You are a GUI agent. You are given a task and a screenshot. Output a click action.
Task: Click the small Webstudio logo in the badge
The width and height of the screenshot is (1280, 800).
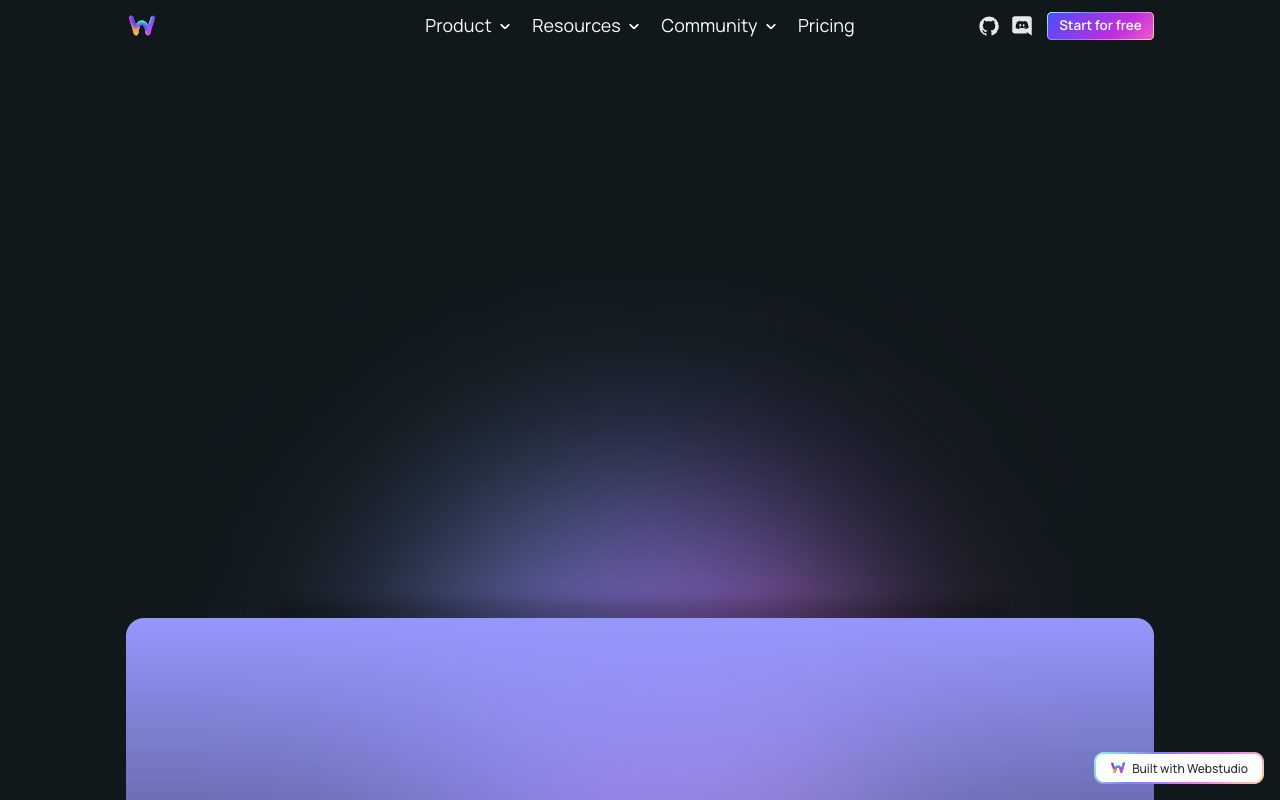(1118, 768)
